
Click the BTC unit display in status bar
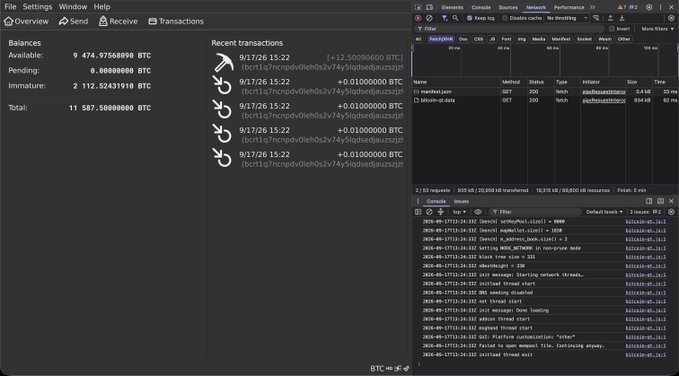[377, 369]
